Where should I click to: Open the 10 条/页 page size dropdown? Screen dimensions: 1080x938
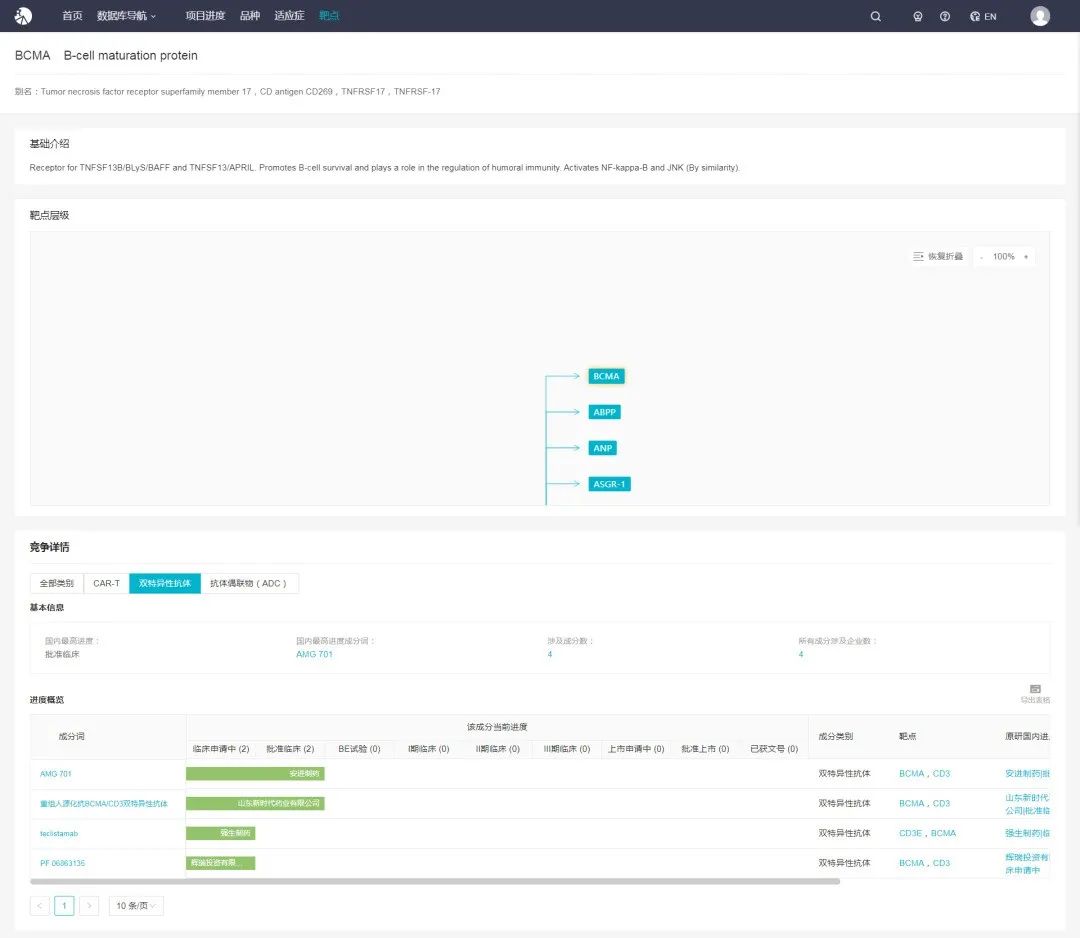tap(136, 906)
